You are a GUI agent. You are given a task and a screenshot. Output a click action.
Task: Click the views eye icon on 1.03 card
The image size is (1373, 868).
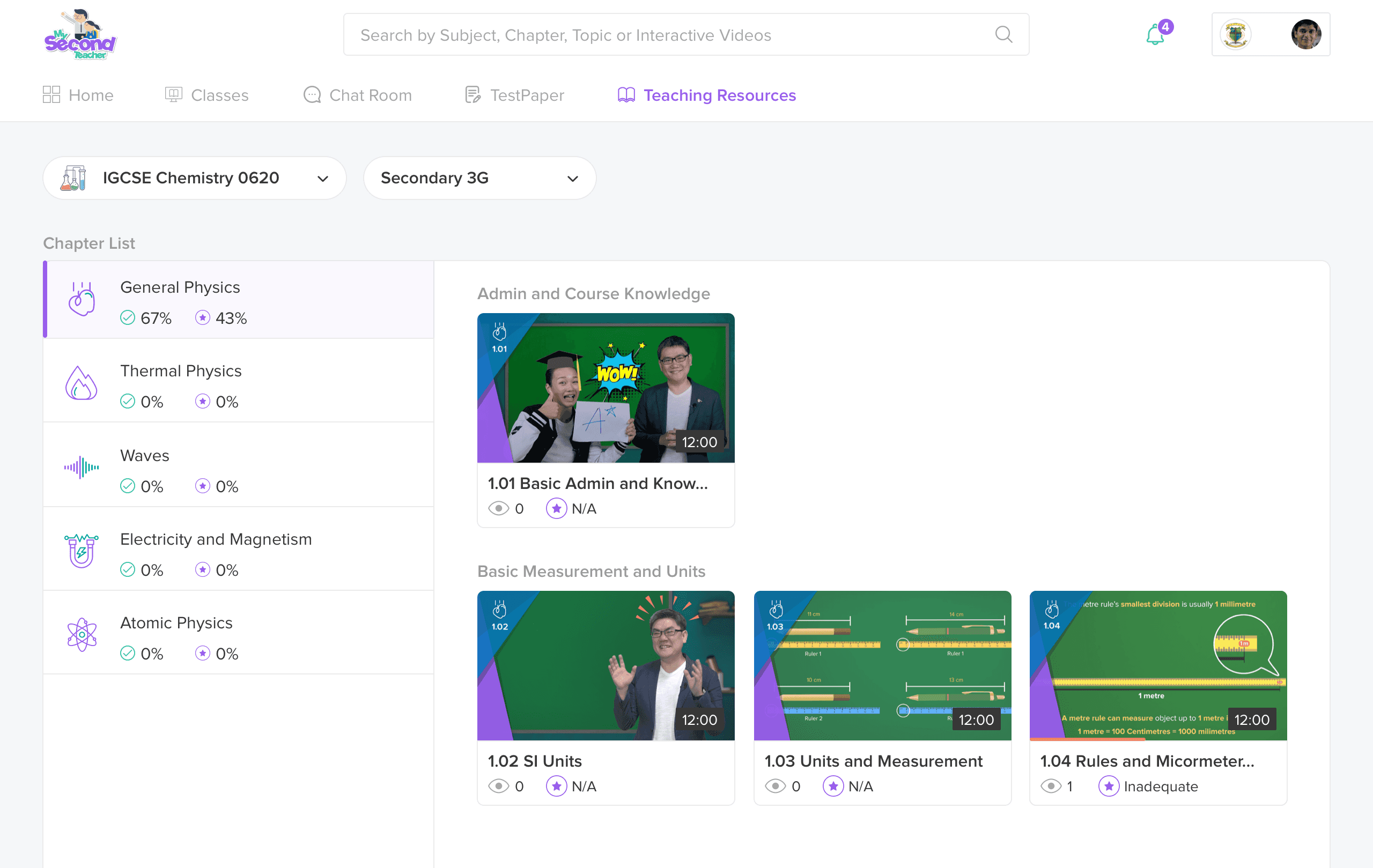(775, 787)
